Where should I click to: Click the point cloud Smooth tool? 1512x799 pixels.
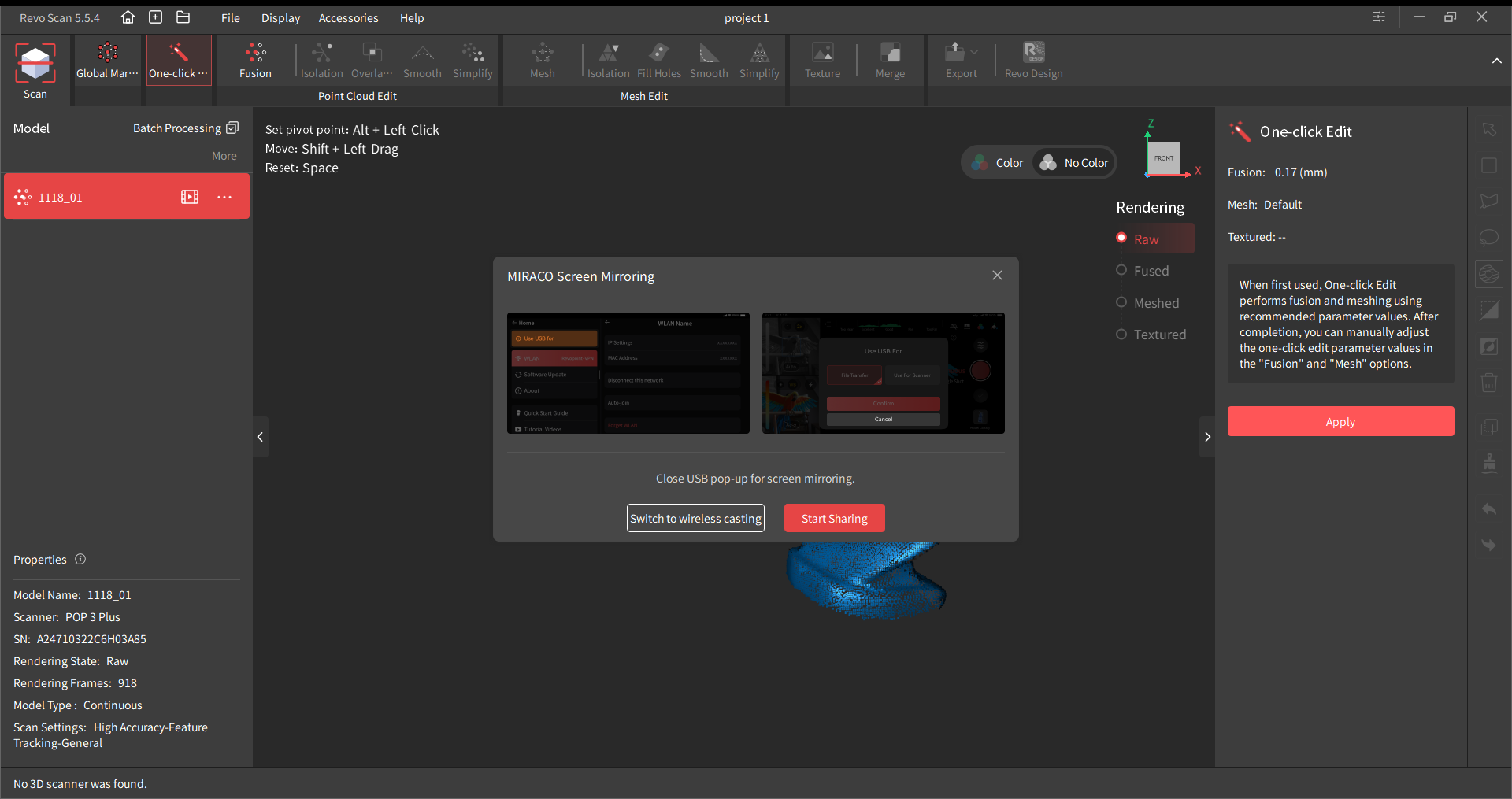pyautogui.click(x=422, y=61)
